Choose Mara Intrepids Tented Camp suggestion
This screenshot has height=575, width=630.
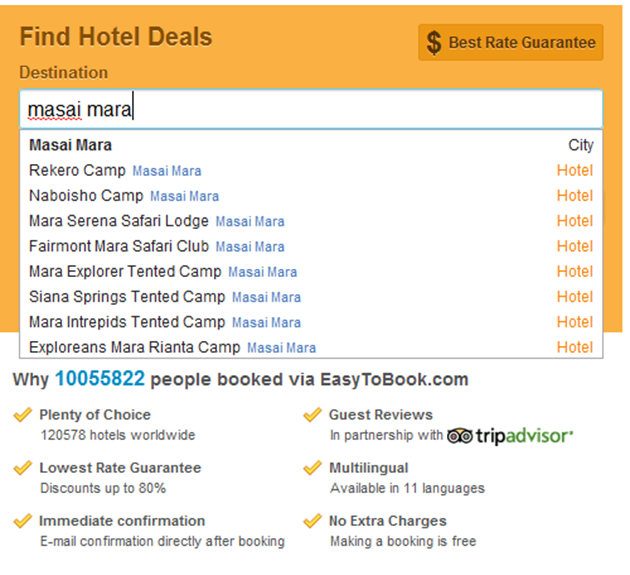(127, 322)
